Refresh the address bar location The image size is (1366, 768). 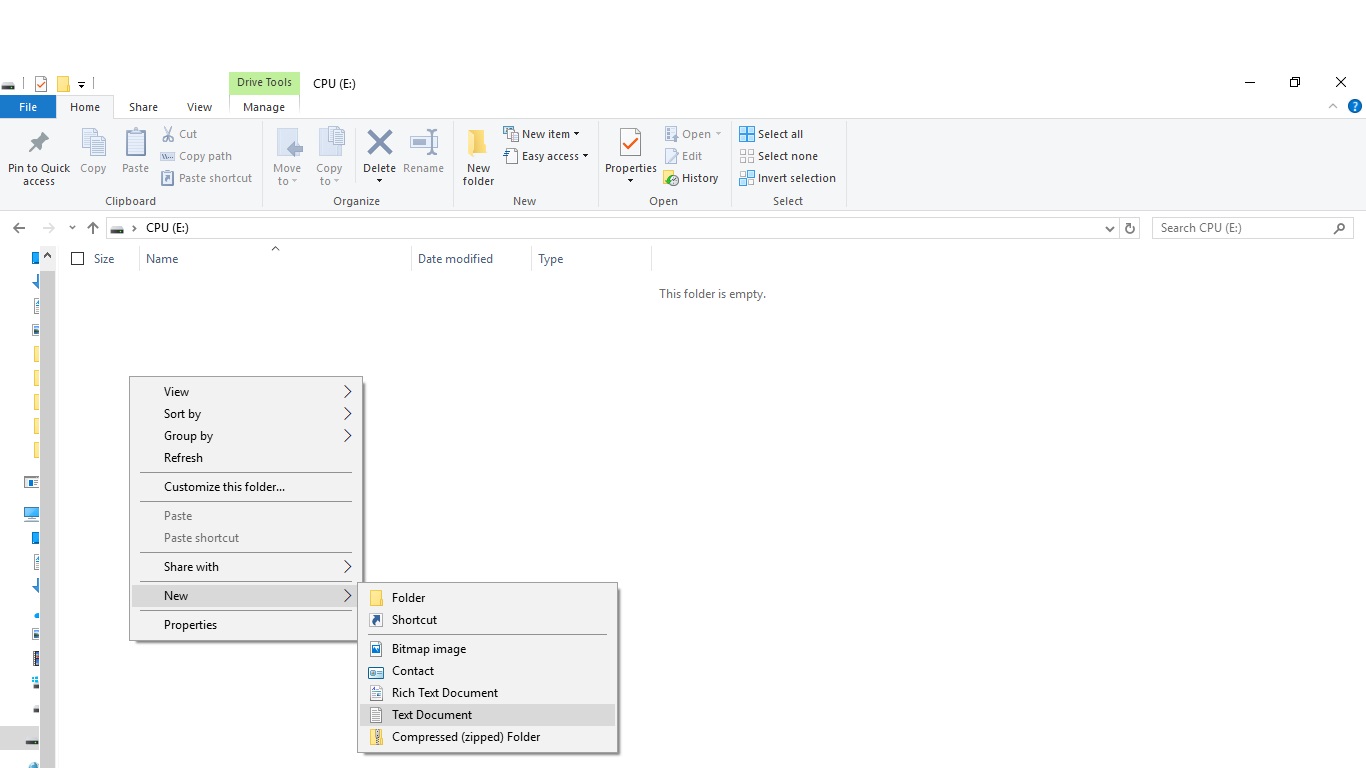point(1130,228)
